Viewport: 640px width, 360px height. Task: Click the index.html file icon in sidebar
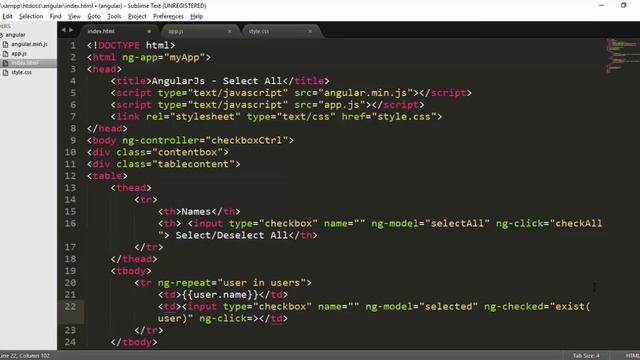pos(6,63)
